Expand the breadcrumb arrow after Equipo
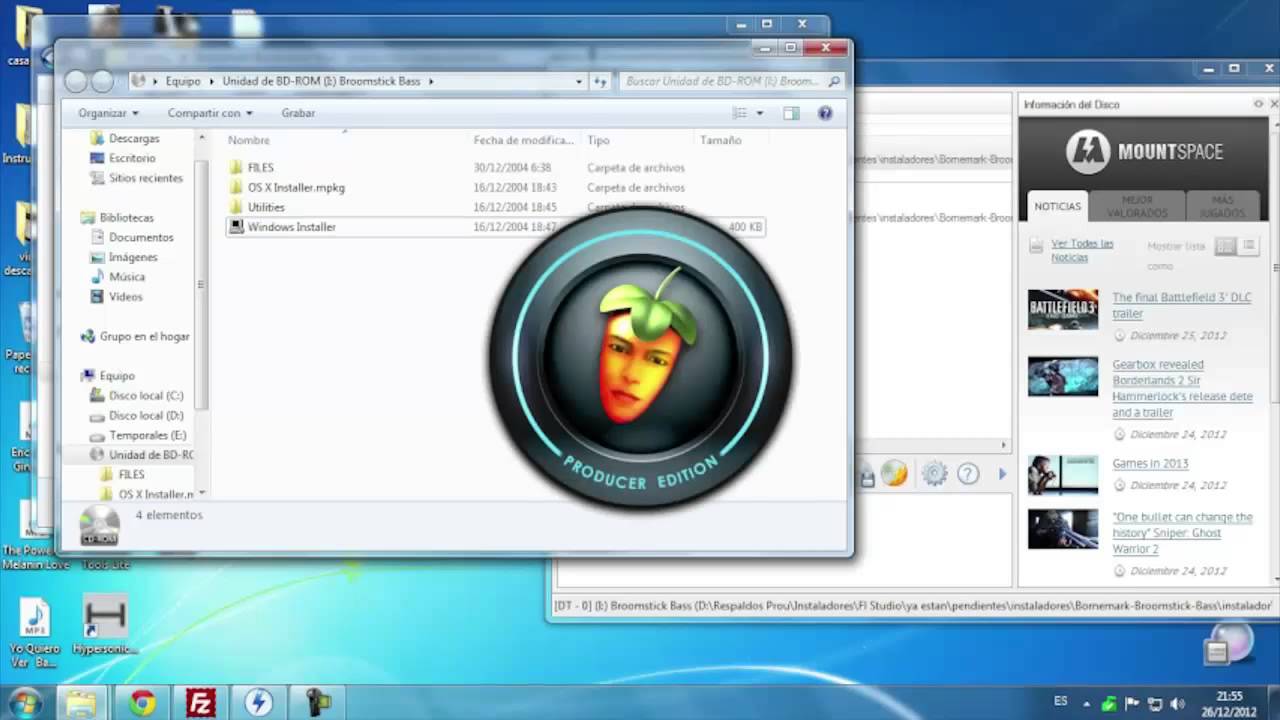The width and height of the screenshot is (1280, 720). click(x=211, y=81)
